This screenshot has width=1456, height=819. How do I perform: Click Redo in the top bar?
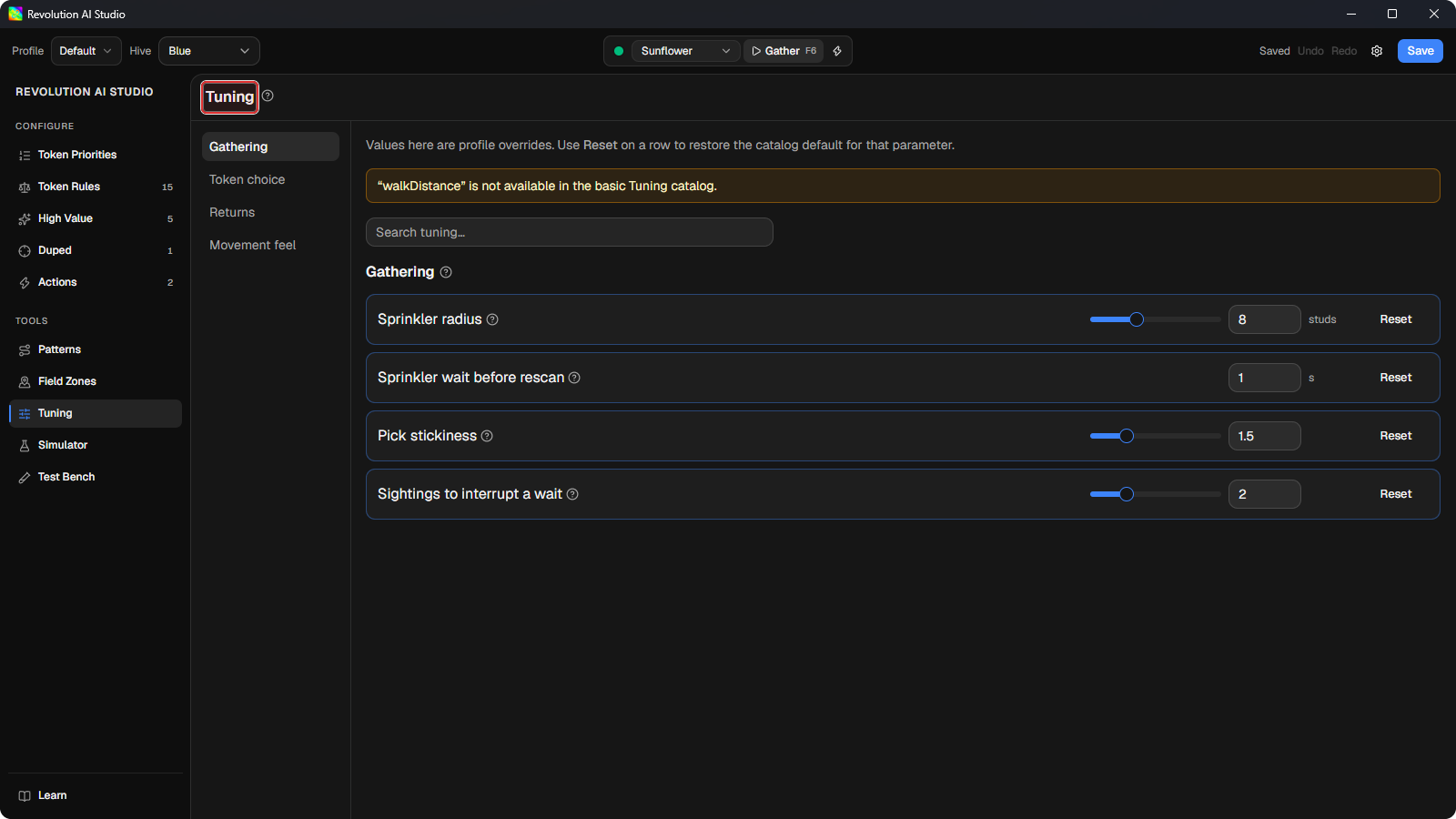tap(1344, 51)
